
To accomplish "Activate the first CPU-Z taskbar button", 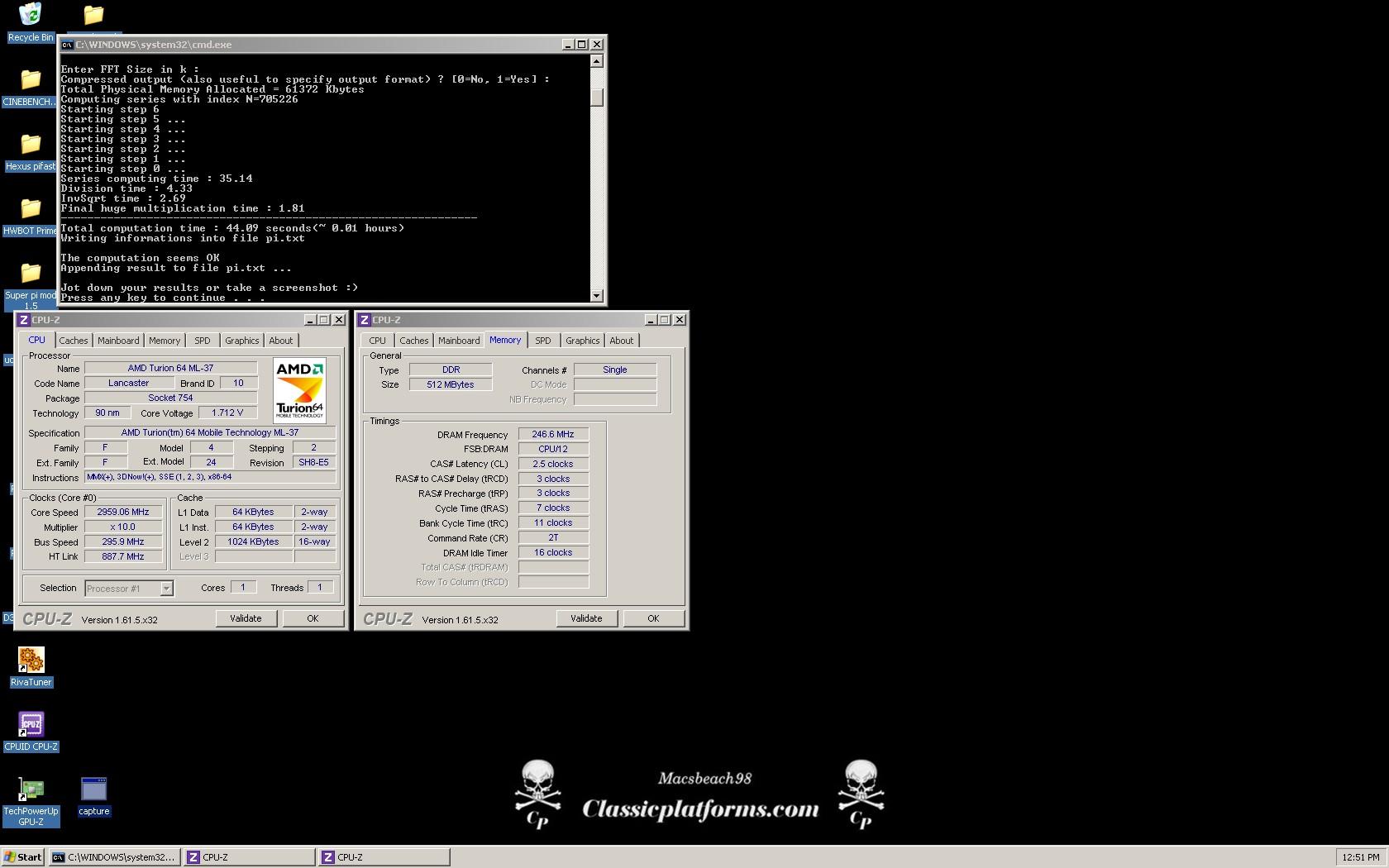I will 249,857.
